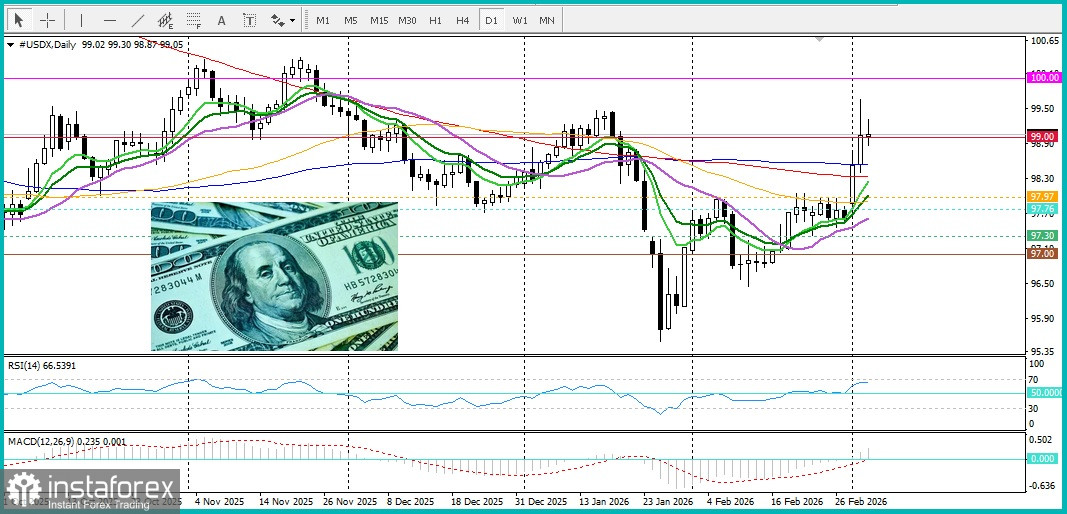
Task: Click the 4 Nov 2025 date label
Action: (218, 501)
